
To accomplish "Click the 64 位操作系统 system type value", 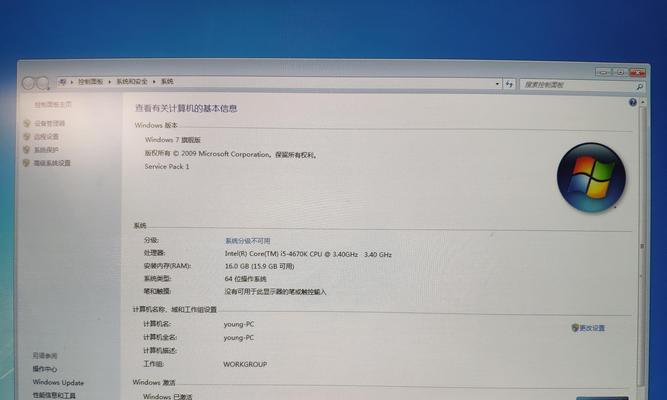I will tap(245, 279).
